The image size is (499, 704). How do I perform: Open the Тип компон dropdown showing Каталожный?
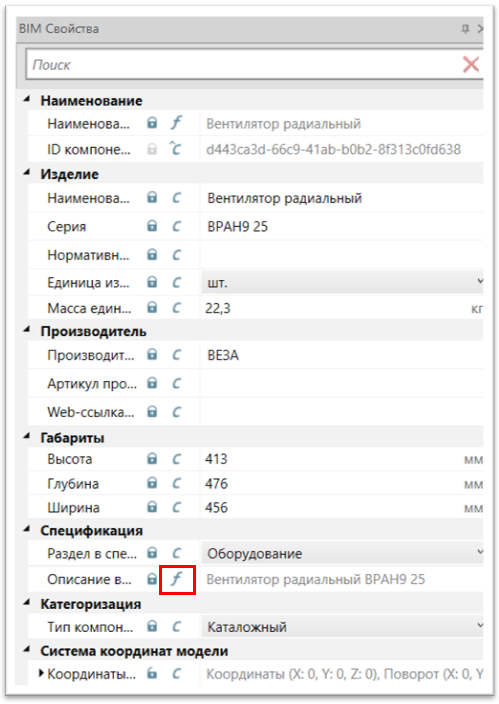pos(342,626)
